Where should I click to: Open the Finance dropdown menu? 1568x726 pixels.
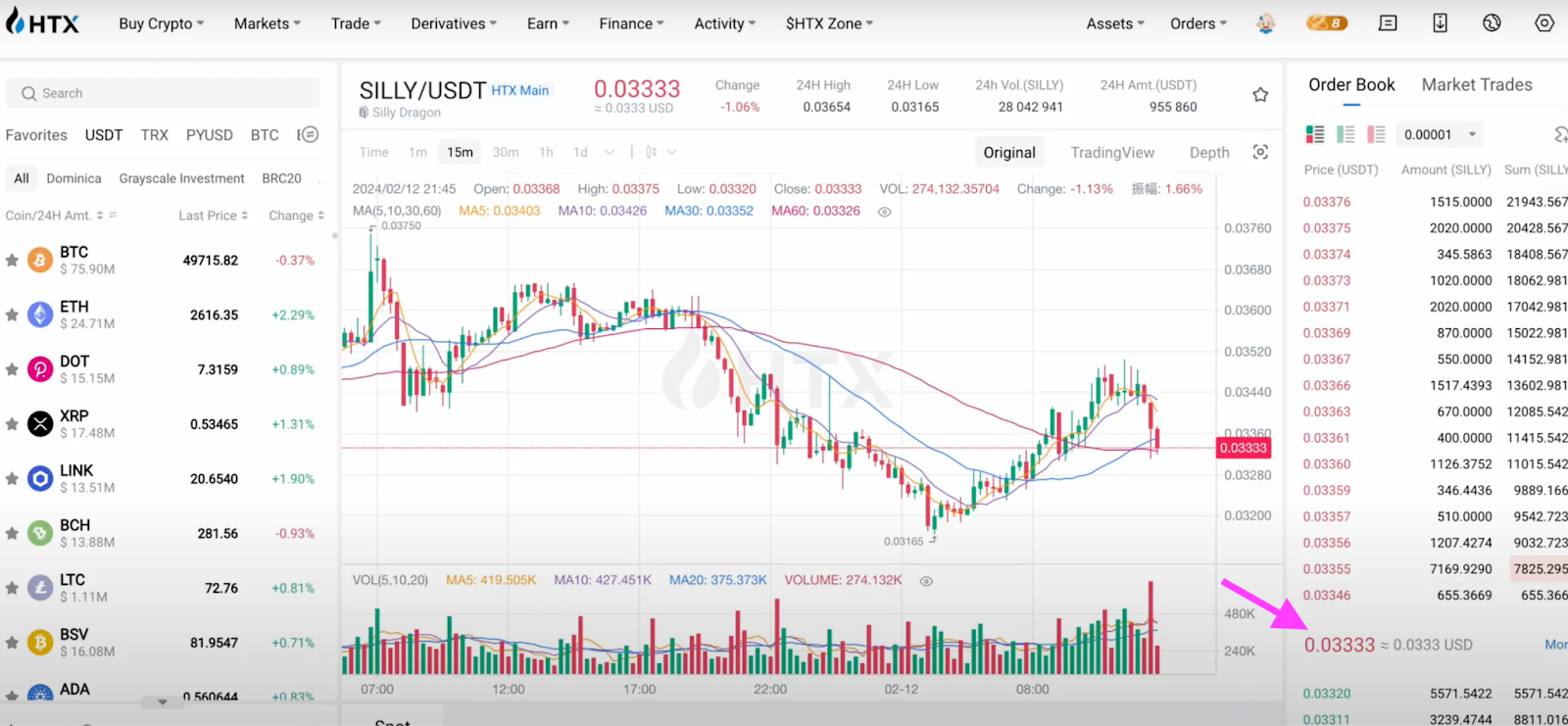coord(631,24)
